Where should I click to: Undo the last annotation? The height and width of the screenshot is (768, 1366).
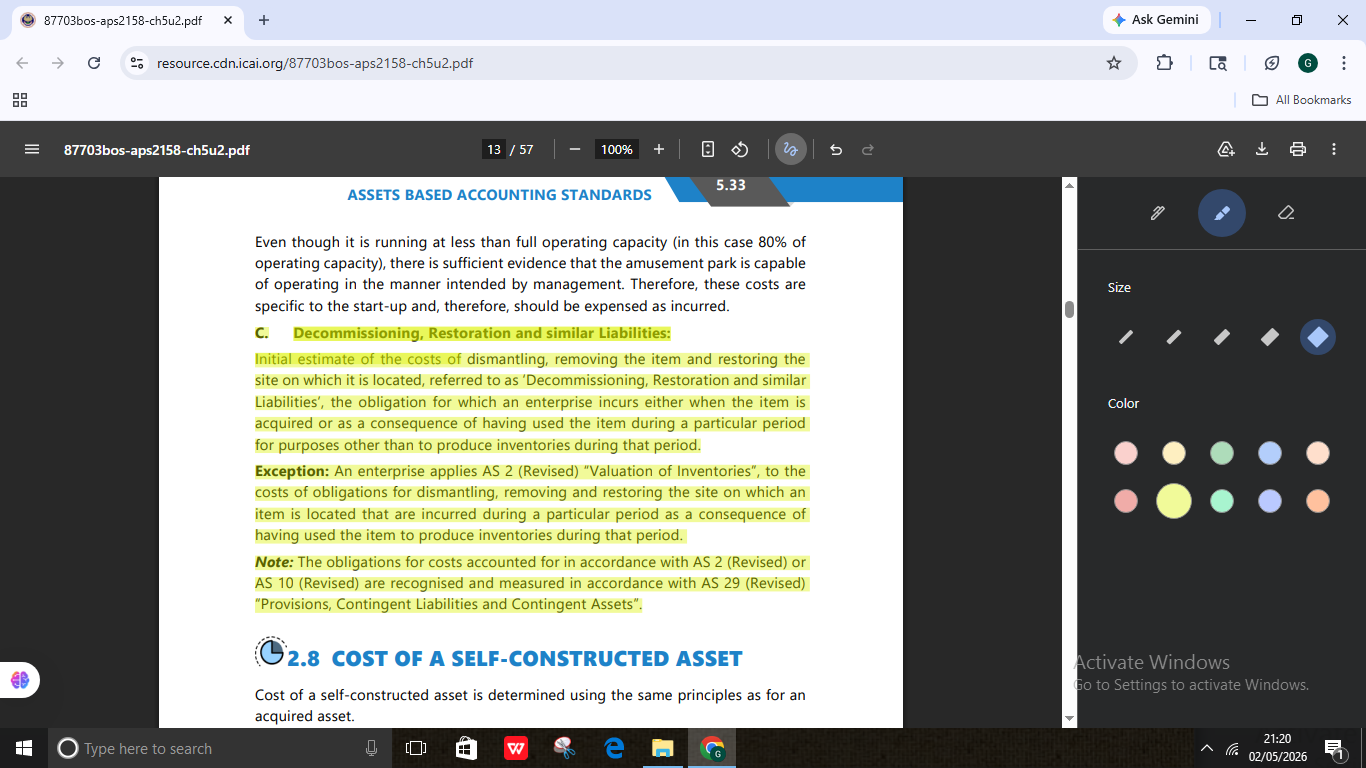pyautogui.click(x=836, y=149)
